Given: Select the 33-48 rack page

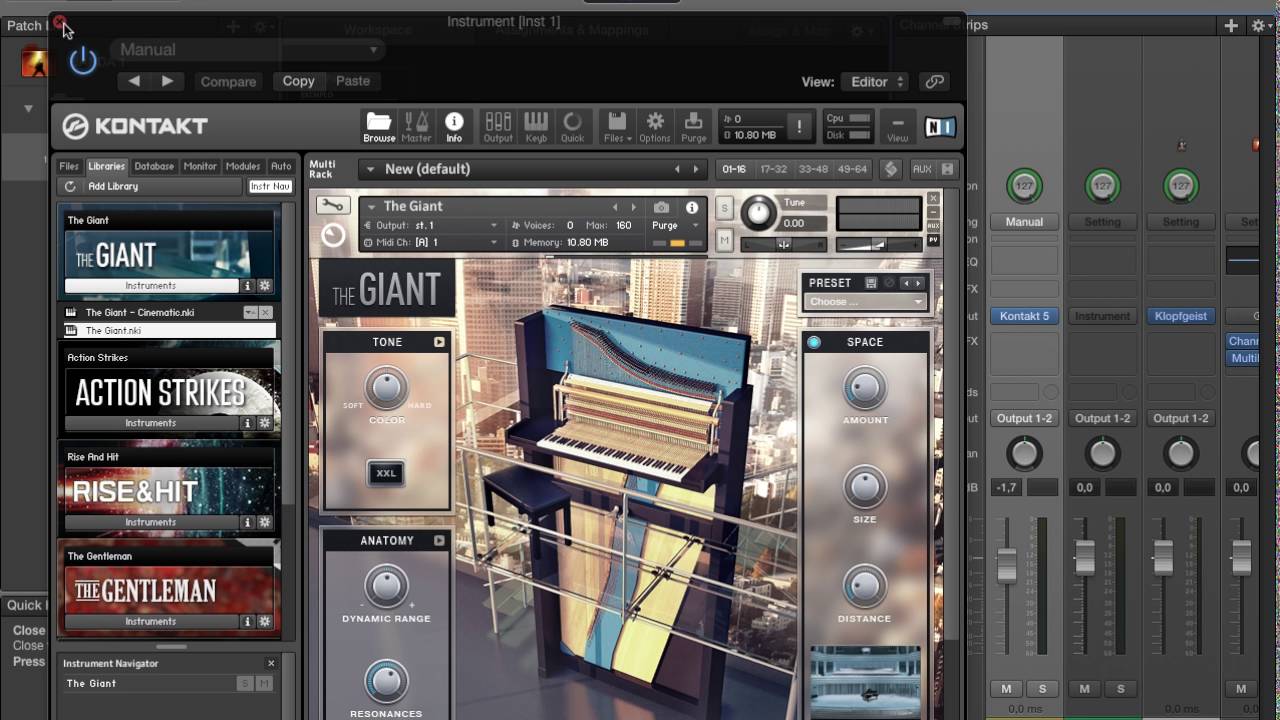Looking at the screenshot, I should [x=813, y=169].
